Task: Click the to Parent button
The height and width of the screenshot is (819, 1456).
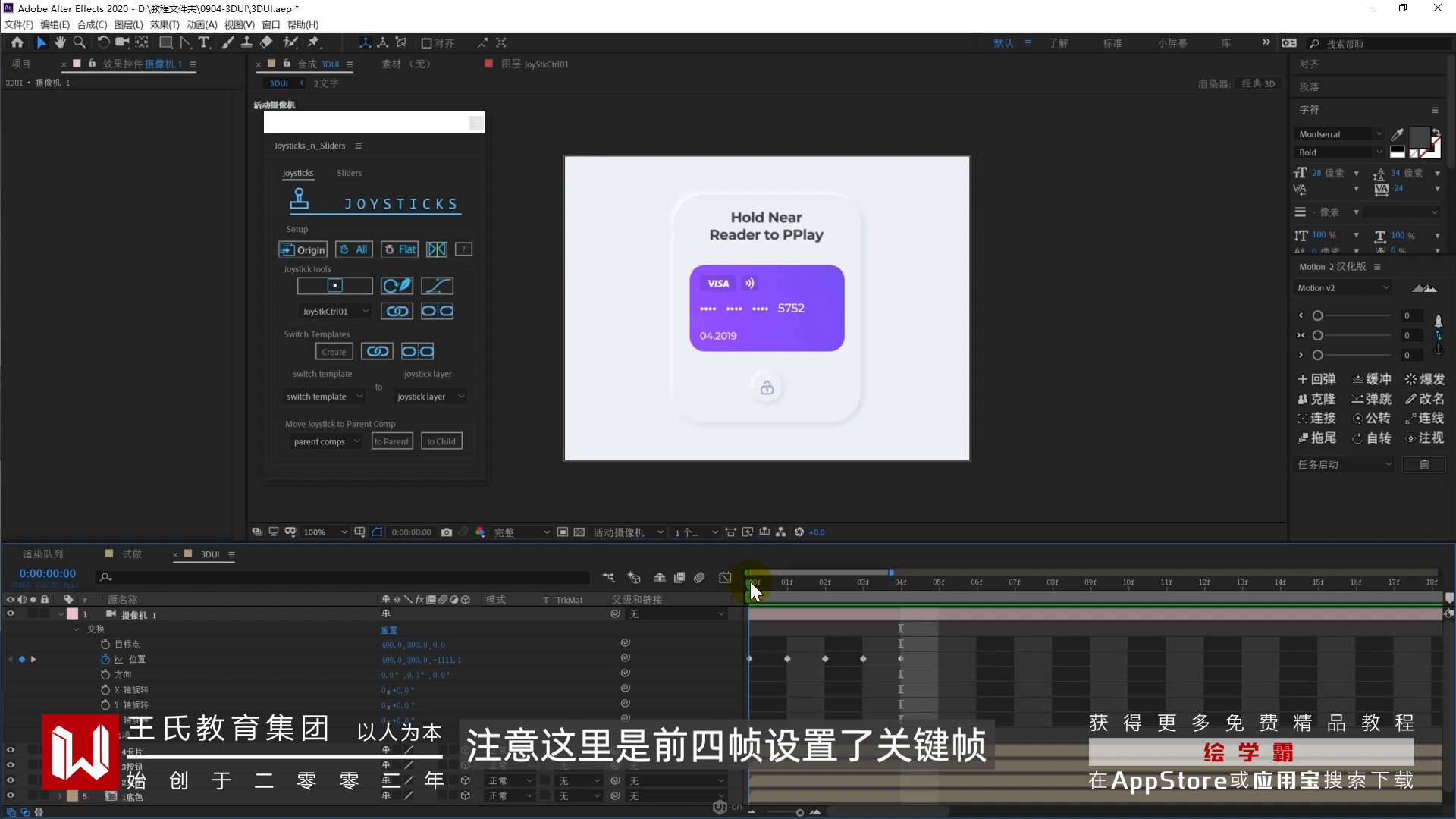Action: click(391, 441)
